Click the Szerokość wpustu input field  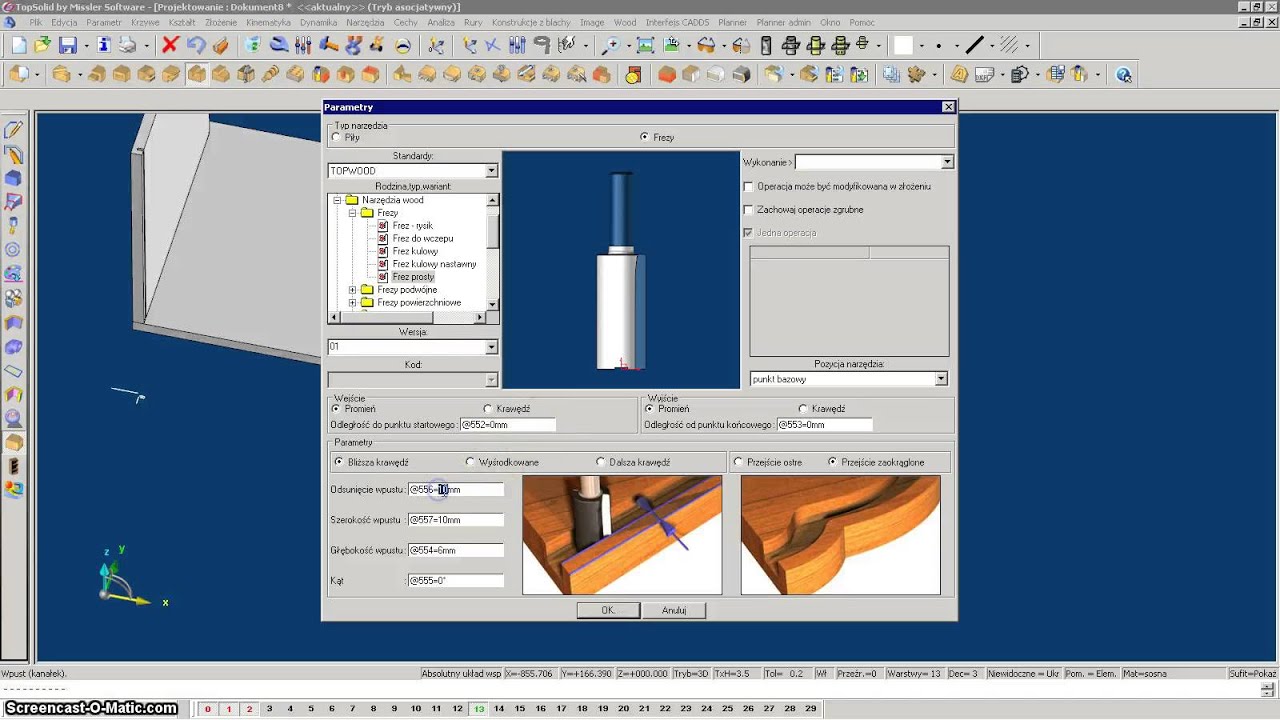(x=455, y=520)
